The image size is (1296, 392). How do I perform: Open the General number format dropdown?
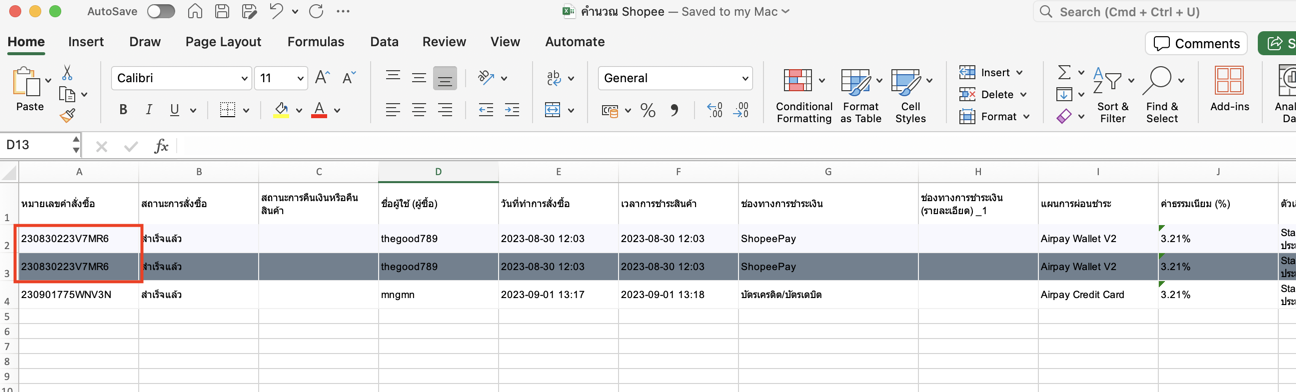point(675,78)
